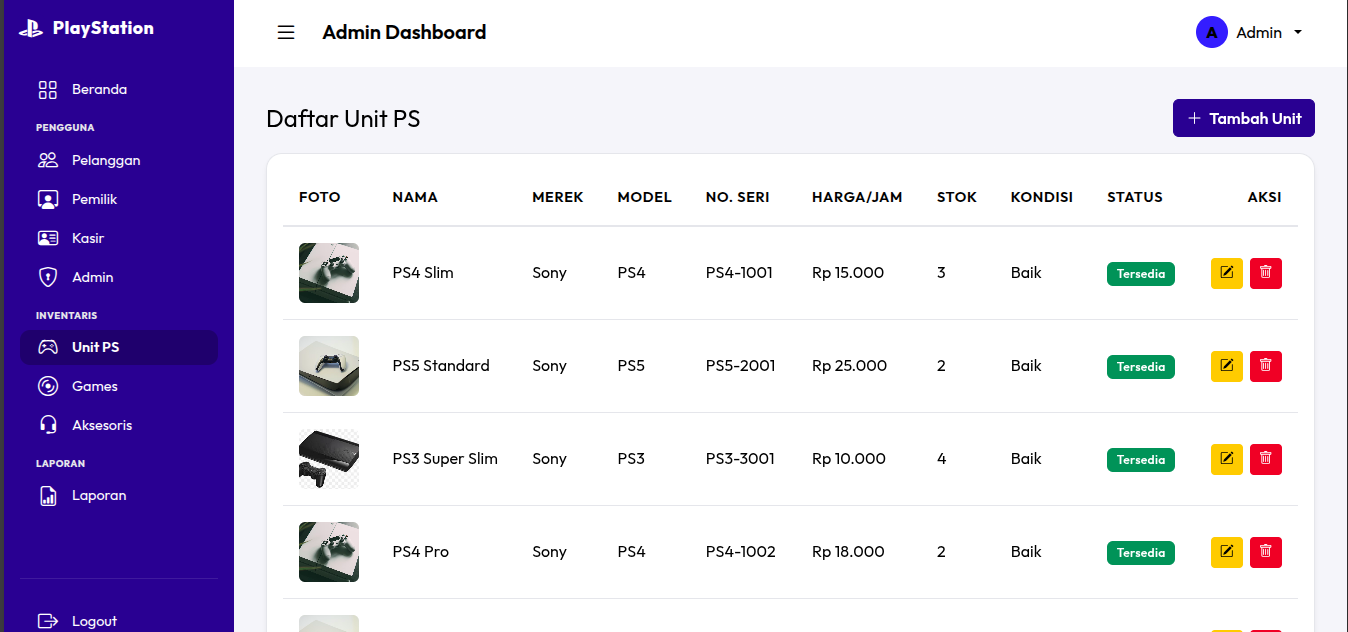Click the PS3 Super Slim photo thumbnail
The height and width of the screenshot is (632, 1348).
(329, 459)
